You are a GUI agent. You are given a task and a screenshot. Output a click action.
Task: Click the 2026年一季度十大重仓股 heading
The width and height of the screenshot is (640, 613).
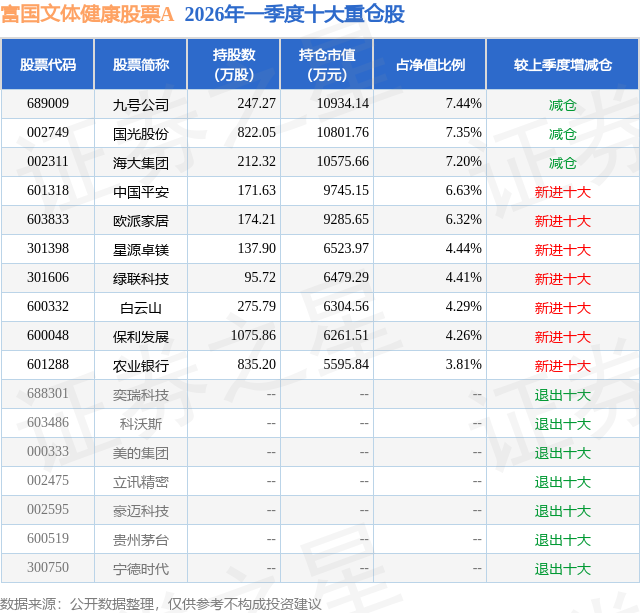294,14
